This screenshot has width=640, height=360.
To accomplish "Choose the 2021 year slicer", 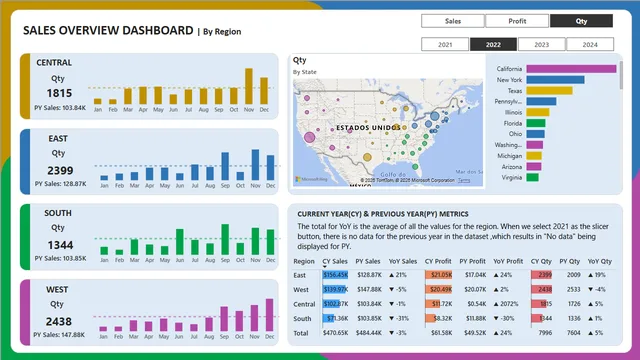I will coord(445,44).
